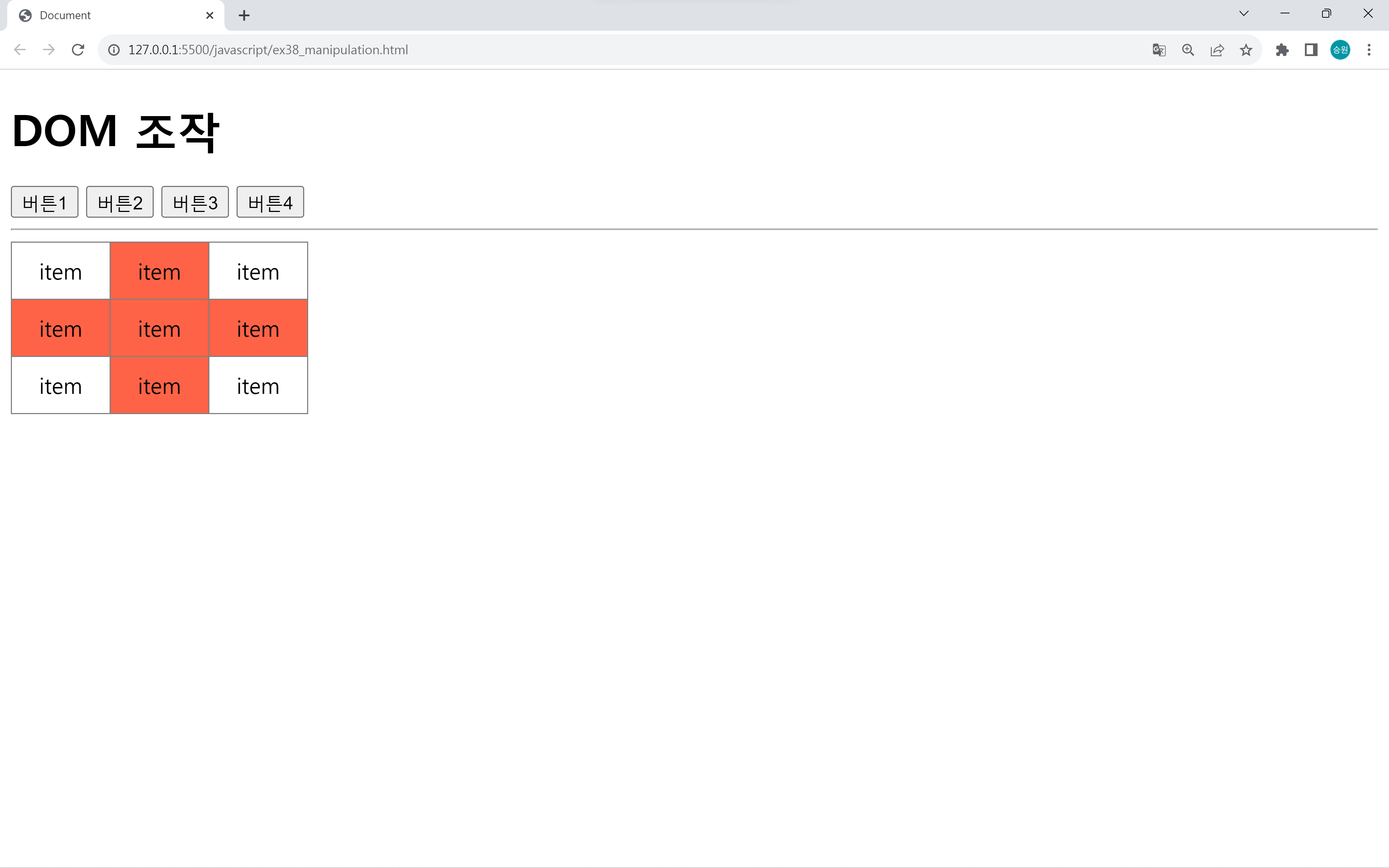View site information icon
The height and width of the screenshot is (868, 1389).
pos(114,50)
